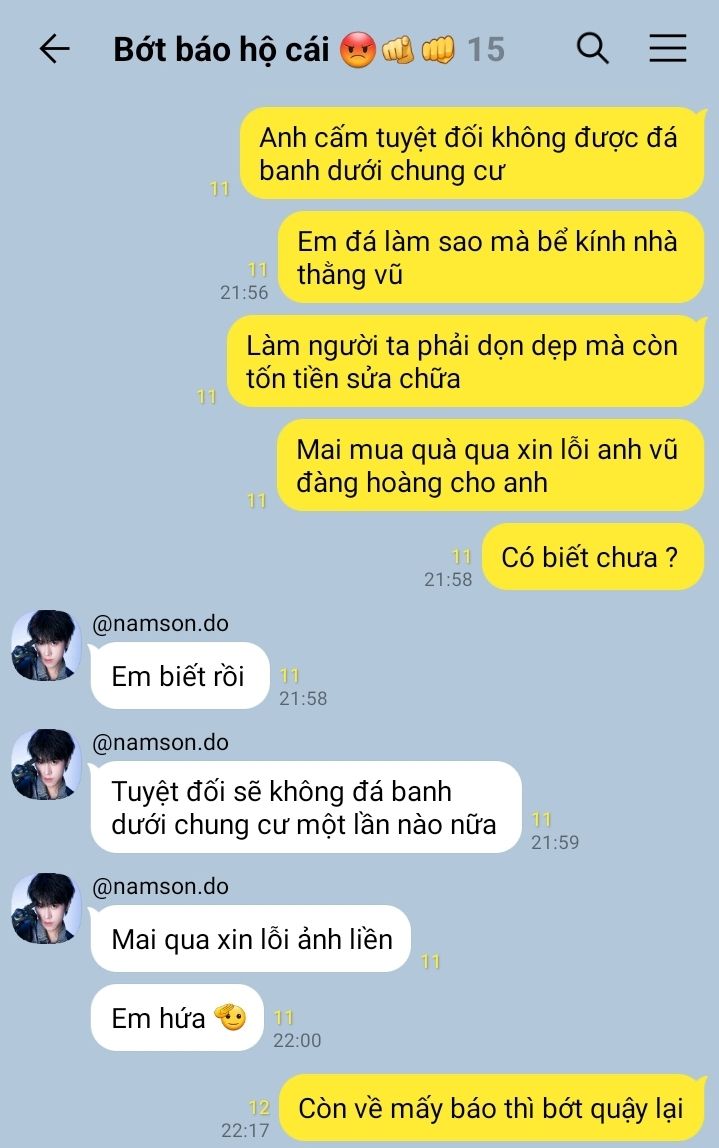This screenshot has width=719, height=1148.
Task: Select message 'Em đá làm sao mà bể kính'
Action: click(x=491, y=257)
